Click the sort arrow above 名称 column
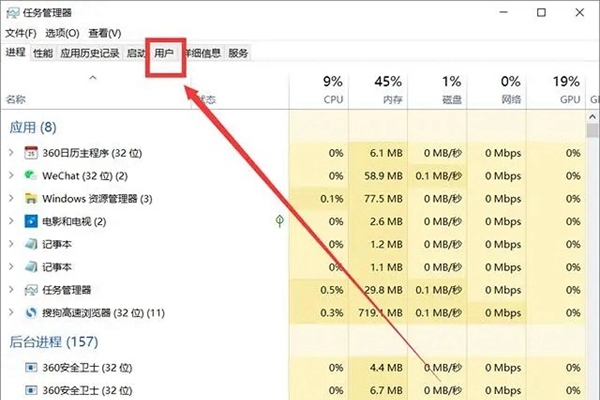The height and width of the screenshot is (400, 600). coord(93,78)
